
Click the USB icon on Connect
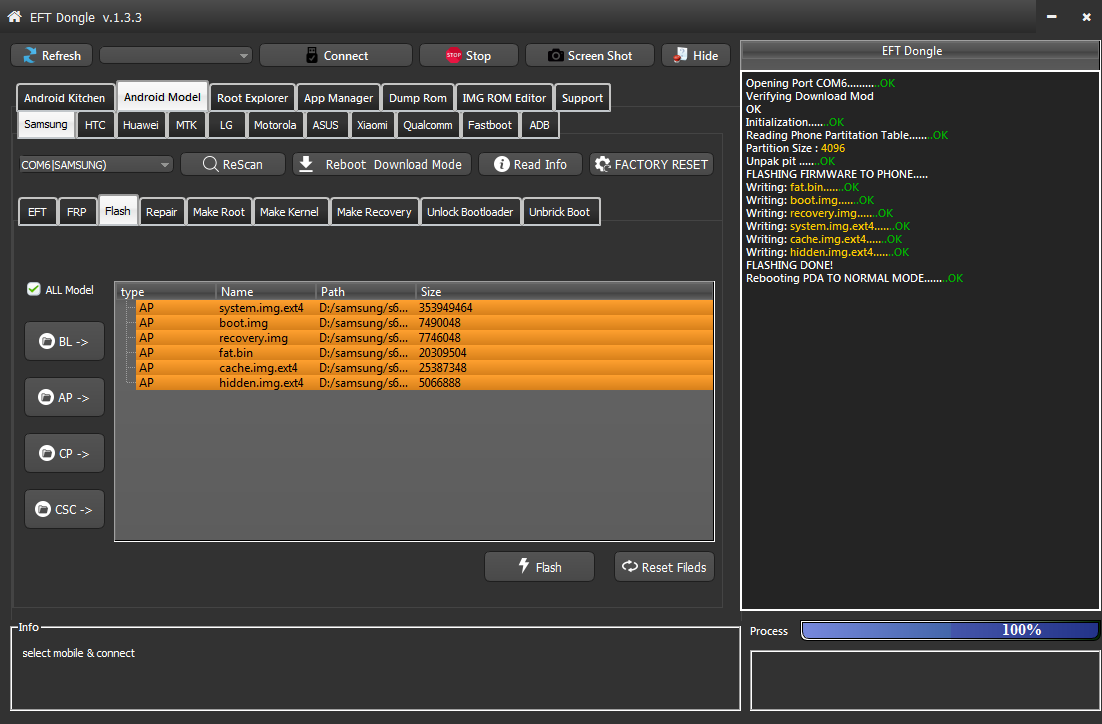tap(312, 56)
